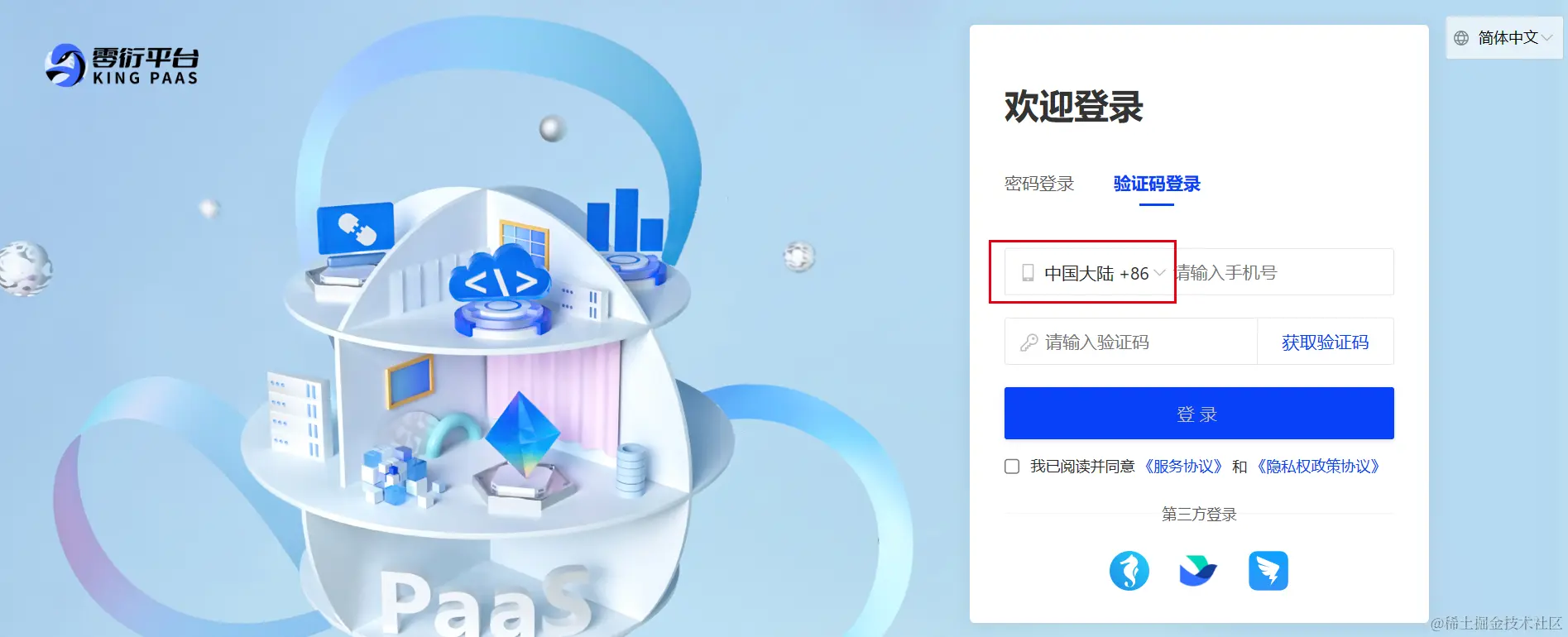Open the 《服务协议》 link
Viewport: 1568px width, 637px height.
click(1183, 467)
